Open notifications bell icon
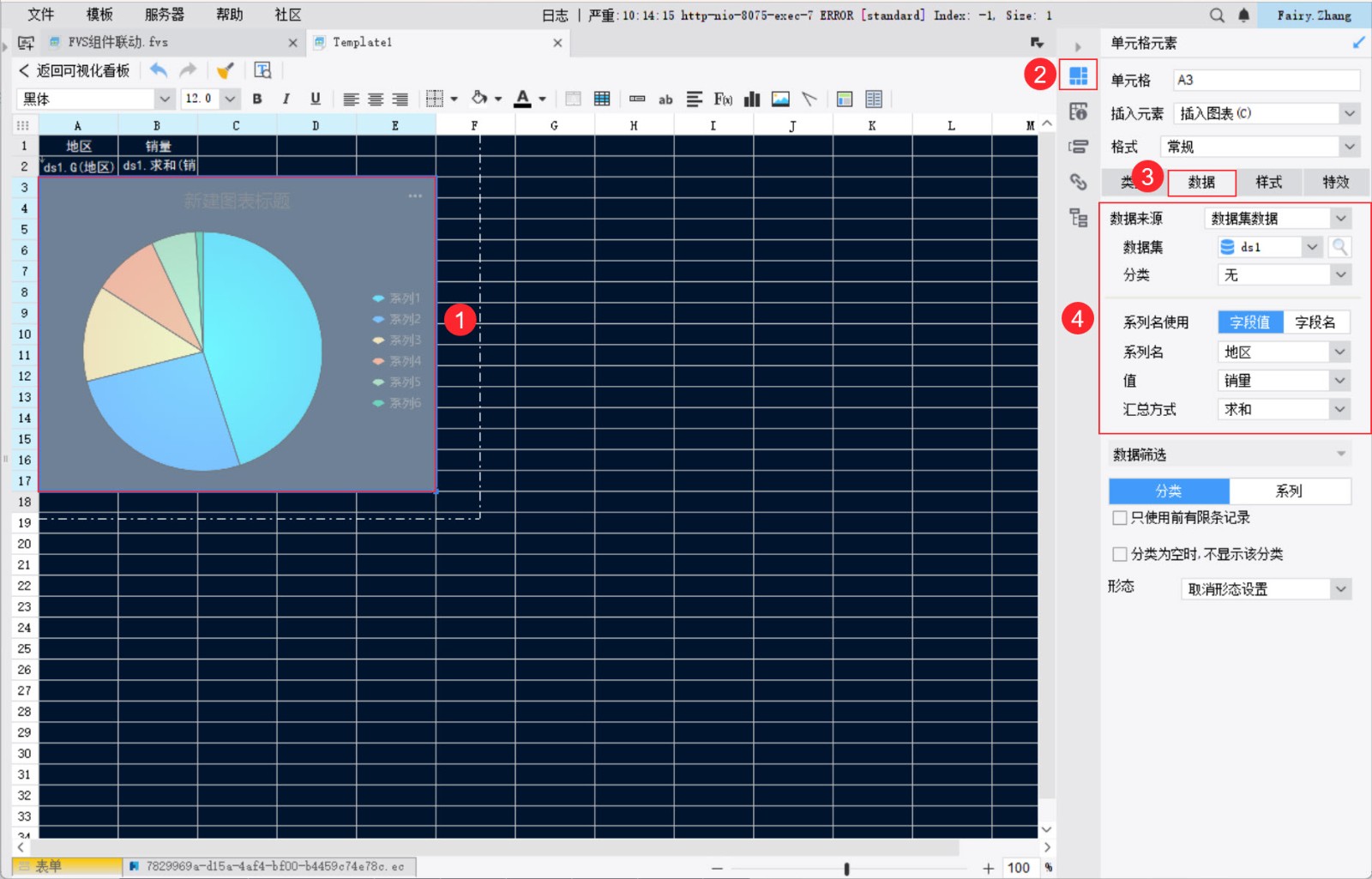1372x879 pixels. [x=1243, y=15]
